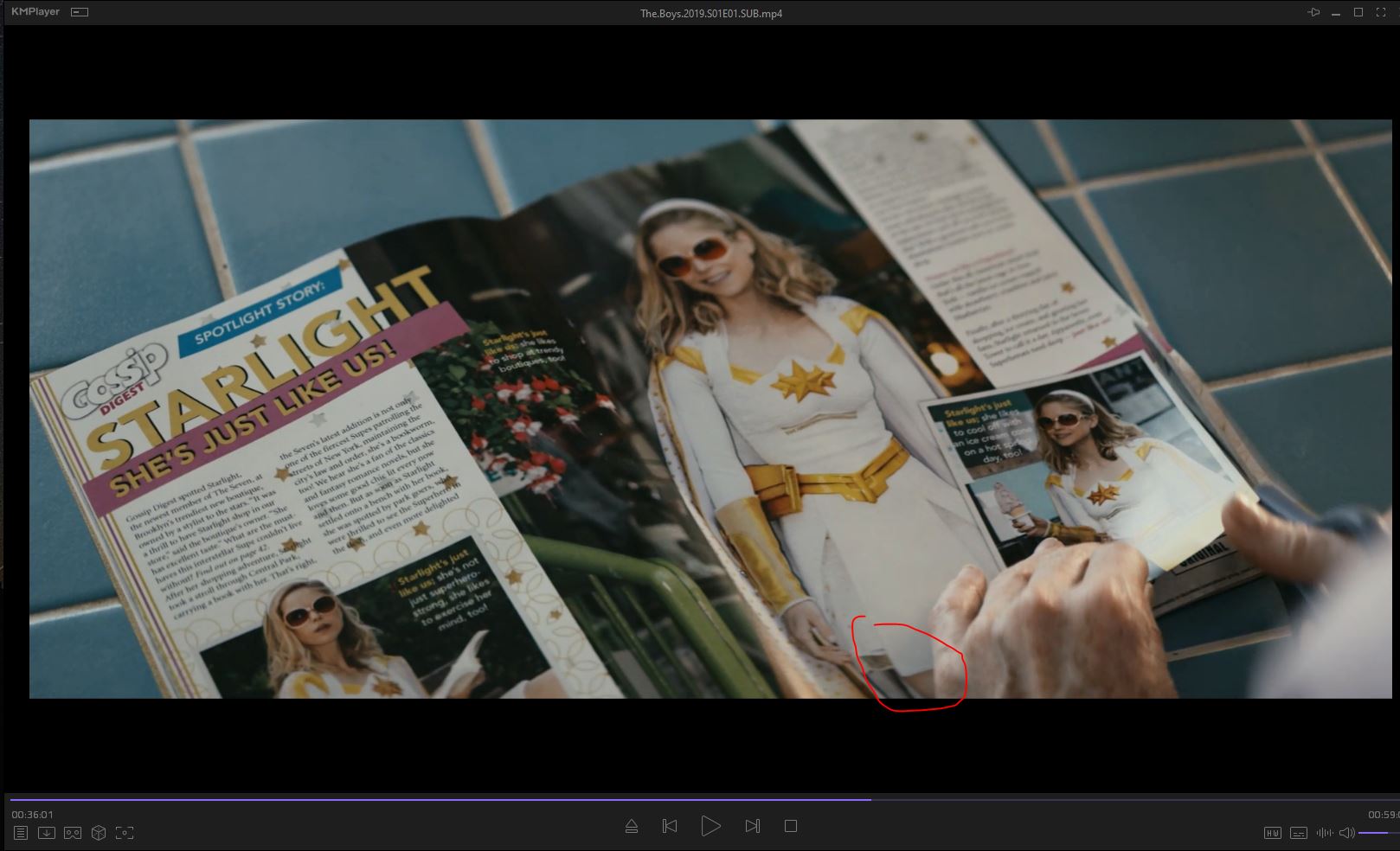Toggle HW hardware acceleration
This screenshot has width=1400, height=851.
pos(1272,833)
